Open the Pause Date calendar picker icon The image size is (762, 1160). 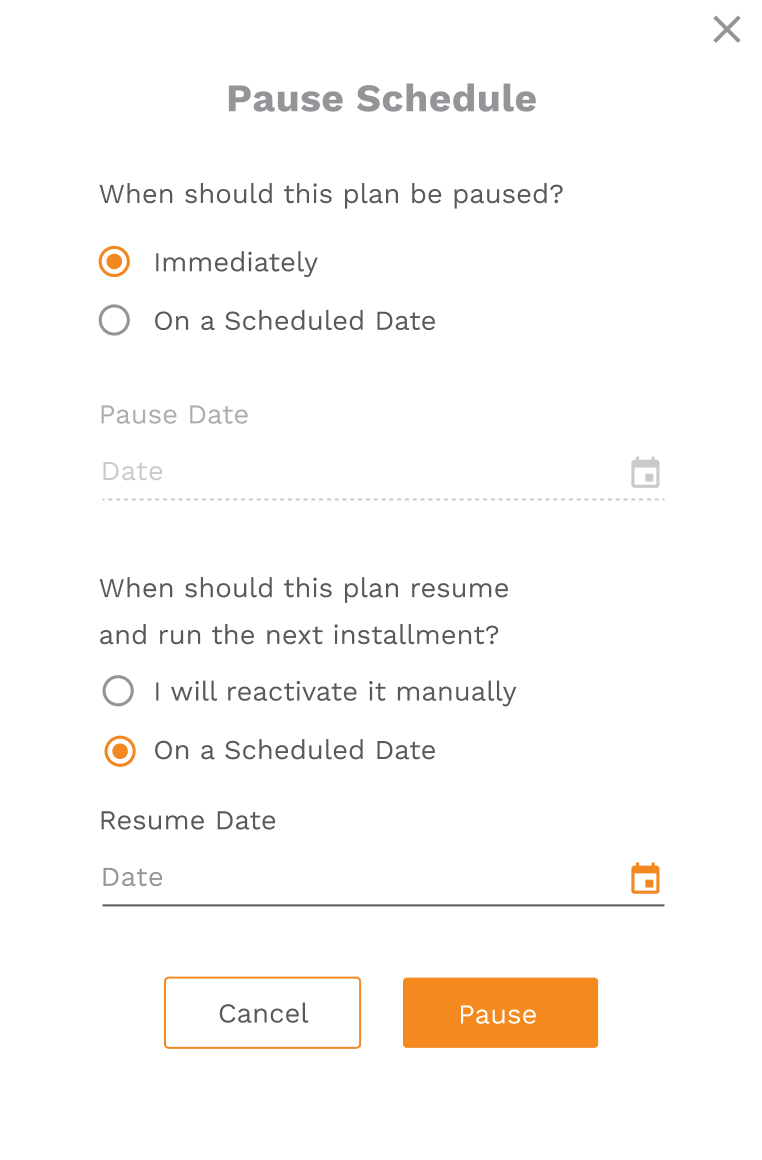[x=646, y=472]
